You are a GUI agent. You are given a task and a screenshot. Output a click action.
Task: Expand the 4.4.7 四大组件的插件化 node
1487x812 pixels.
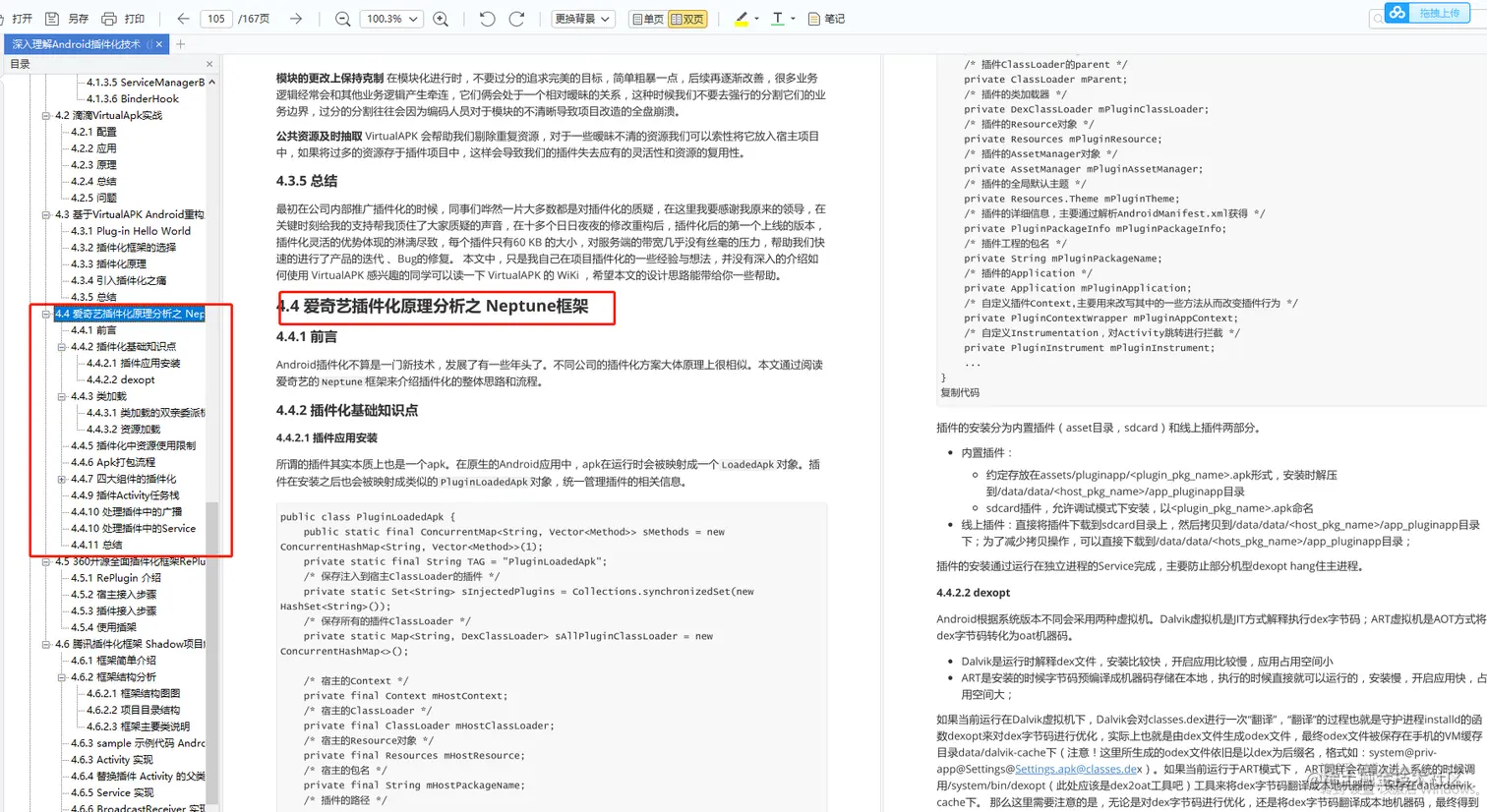point(61,479)
